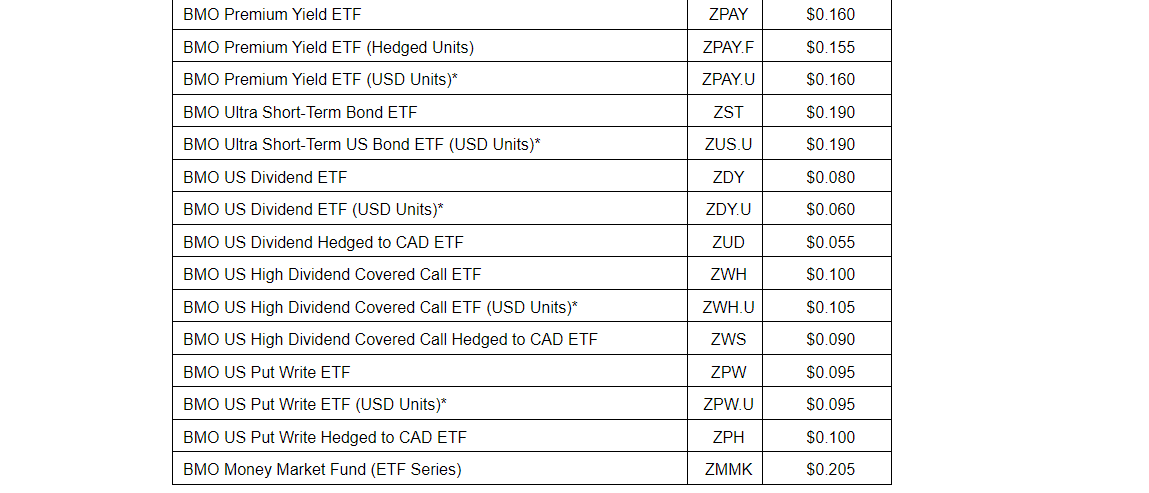Select the ZWH ticker cell

click(x=728, y=274)
